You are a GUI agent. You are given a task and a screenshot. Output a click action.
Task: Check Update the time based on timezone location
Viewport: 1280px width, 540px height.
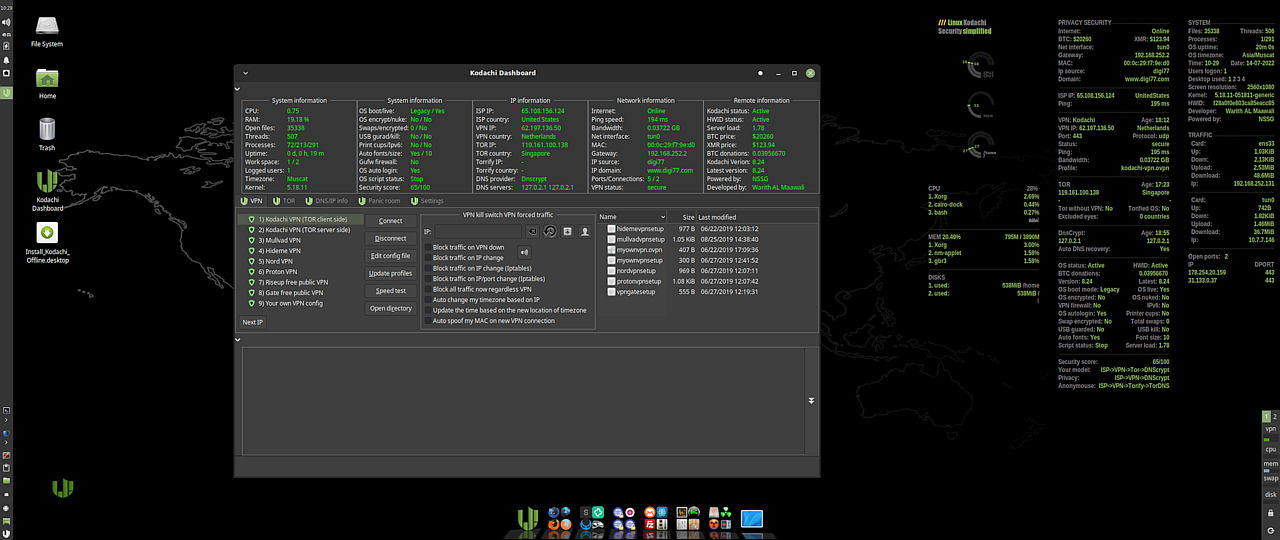point(428,310)
